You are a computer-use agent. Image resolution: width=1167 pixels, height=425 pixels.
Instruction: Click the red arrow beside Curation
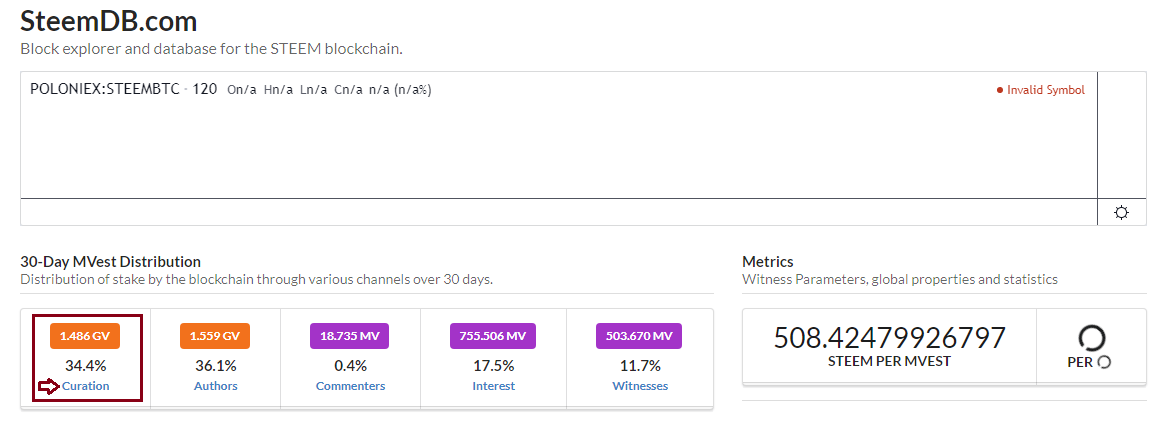48,387
